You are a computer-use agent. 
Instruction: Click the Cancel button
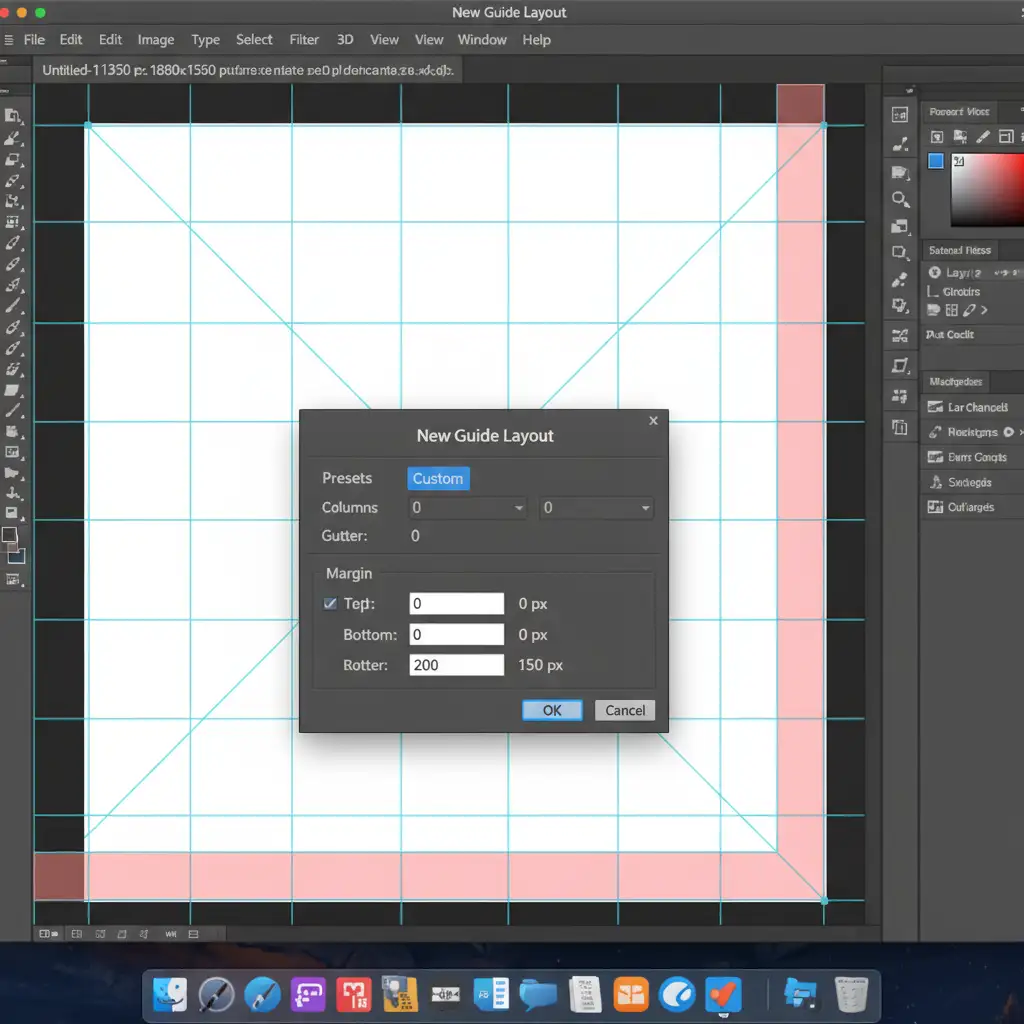(x=625, y=710)
